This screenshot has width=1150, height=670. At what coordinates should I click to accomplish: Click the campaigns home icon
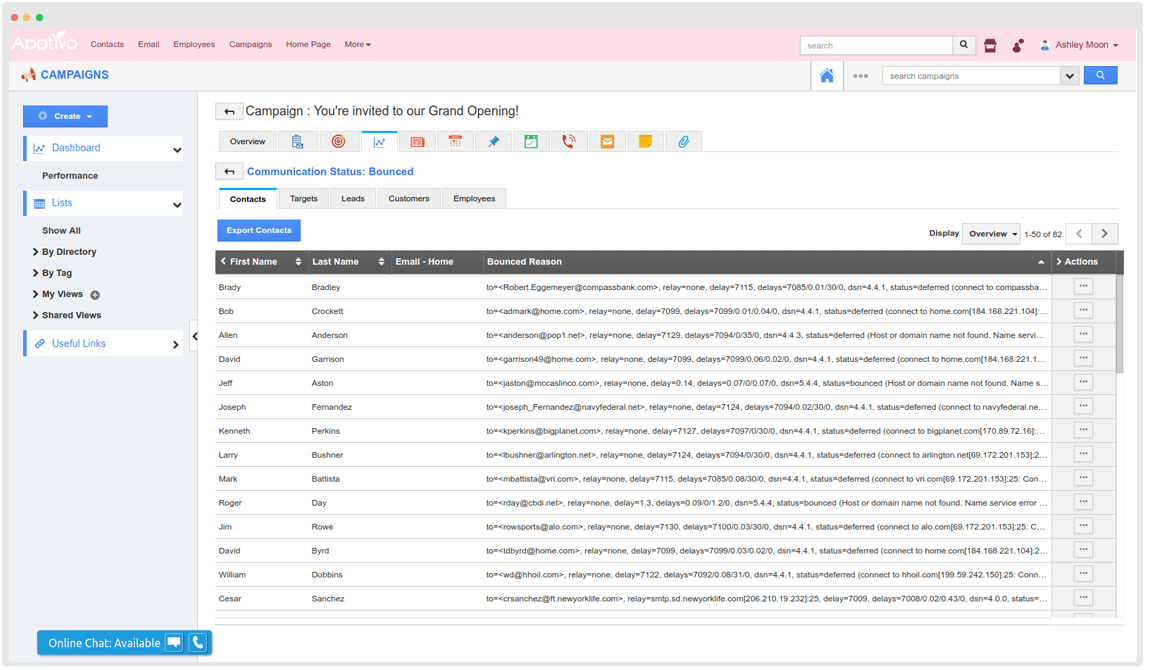(827, 76)
